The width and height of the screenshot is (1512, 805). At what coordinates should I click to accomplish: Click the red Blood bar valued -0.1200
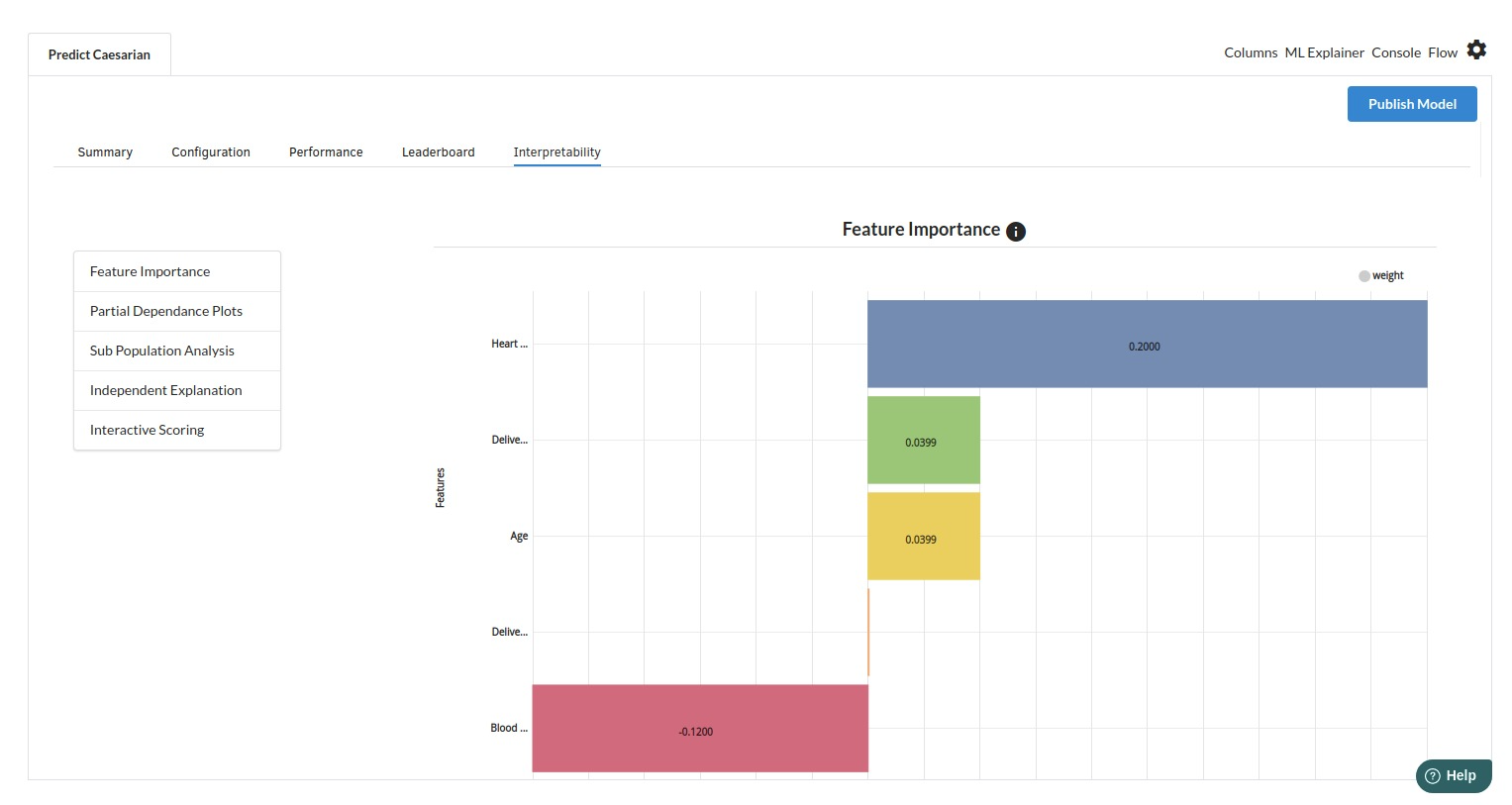click(x=700, y=729)
